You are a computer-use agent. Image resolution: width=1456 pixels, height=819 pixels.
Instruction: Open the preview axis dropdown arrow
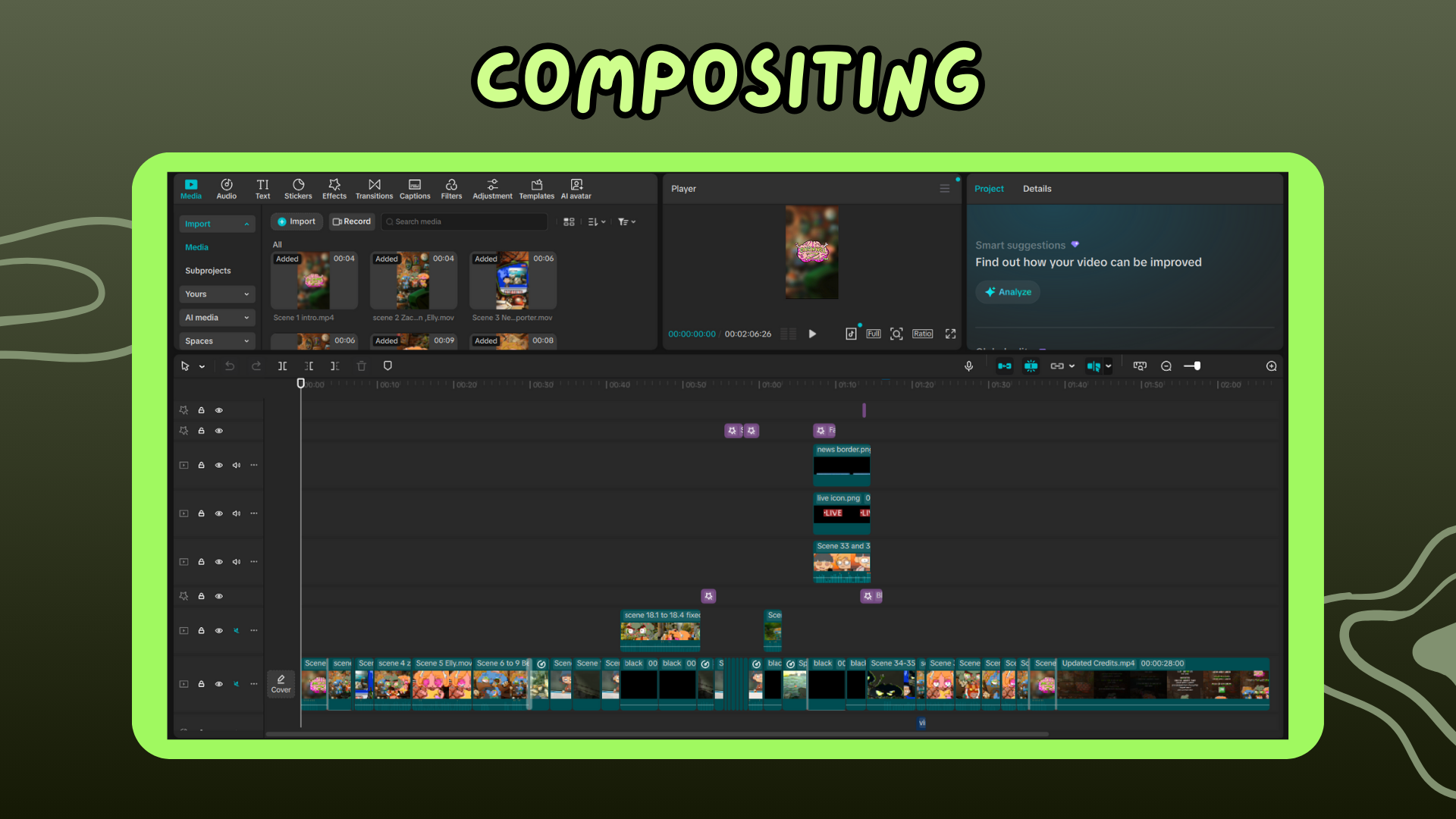pos(1108,366)
